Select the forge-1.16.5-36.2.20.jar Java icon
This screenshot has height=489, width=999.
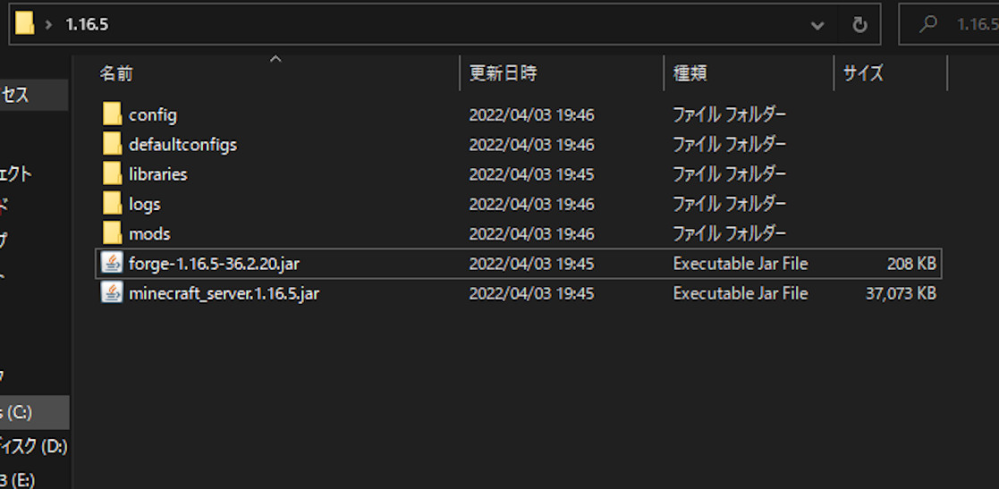pyautogui.click(x=112, y=263)
